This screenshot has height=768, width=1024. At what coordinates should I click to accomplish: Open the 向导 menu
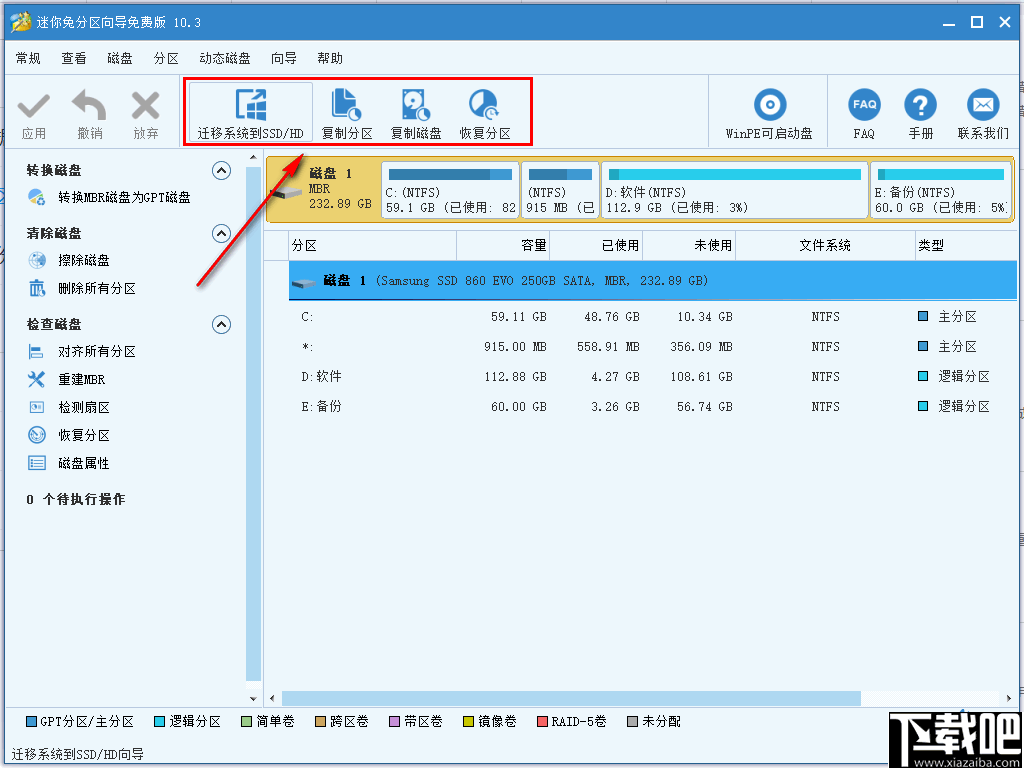283,58
